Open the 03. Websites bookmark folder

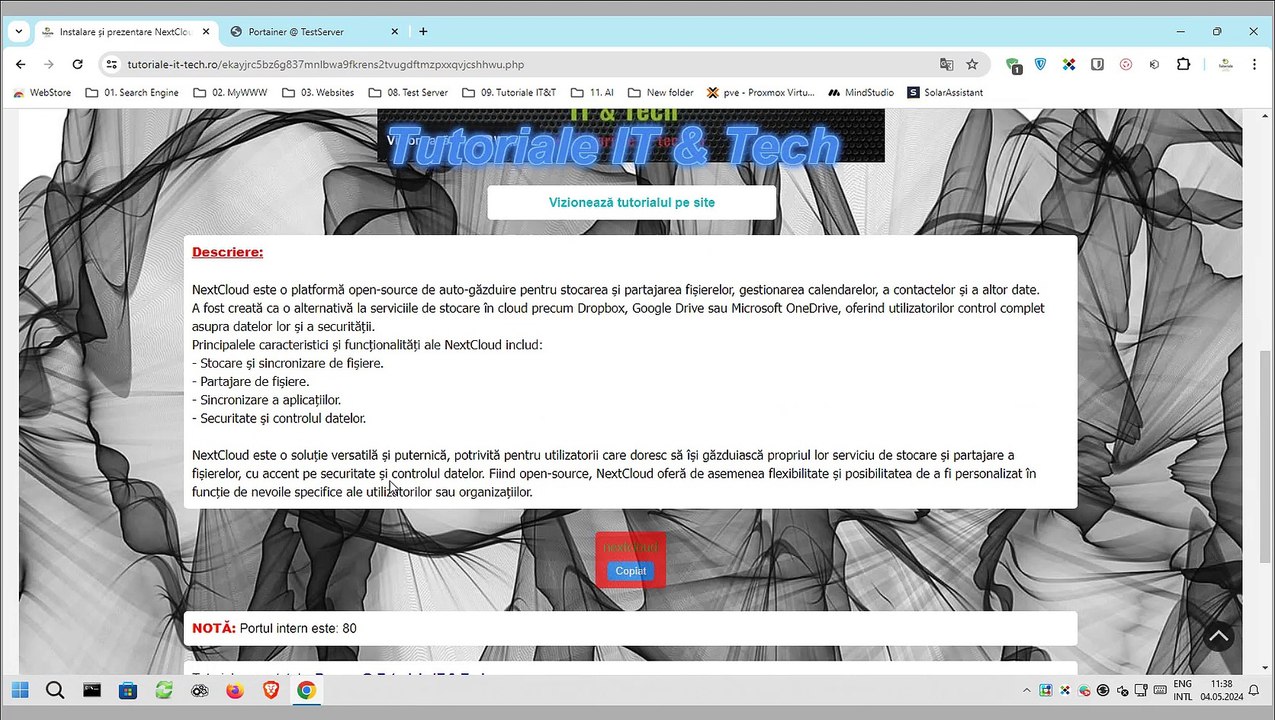[x=318, y=92]
